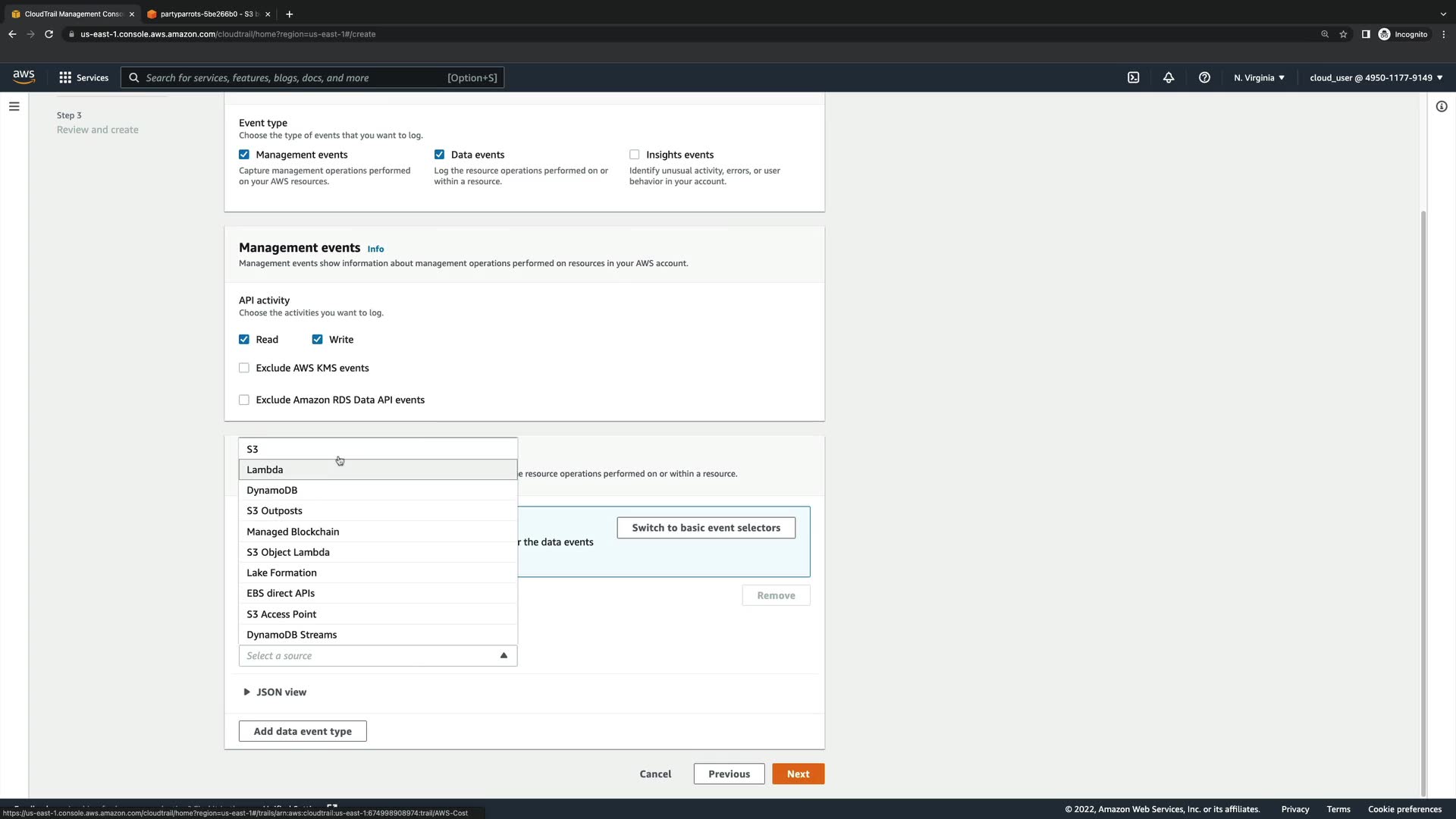The image size is (1456, 819).
Task: Bookmark page with the star icon
Action: 1343,34
